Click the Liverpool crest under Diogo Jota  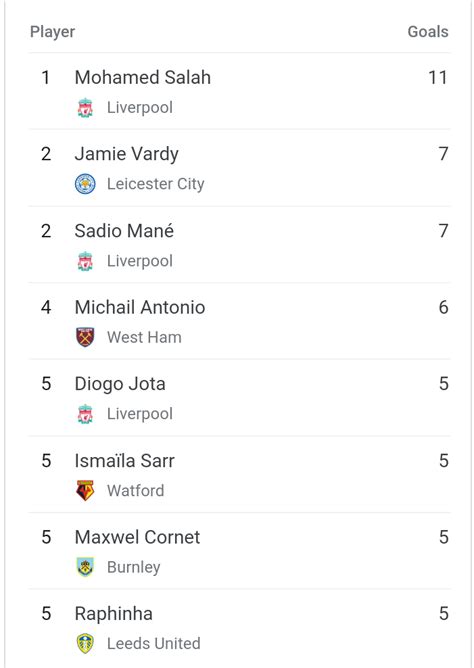coord(85,414)
